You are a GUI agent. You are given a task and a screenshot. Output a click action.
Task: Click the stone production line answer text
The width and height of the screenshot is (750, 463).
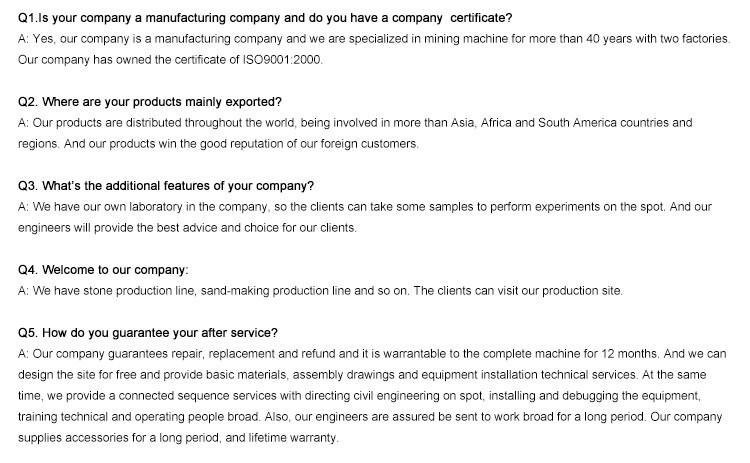(321, 291)
